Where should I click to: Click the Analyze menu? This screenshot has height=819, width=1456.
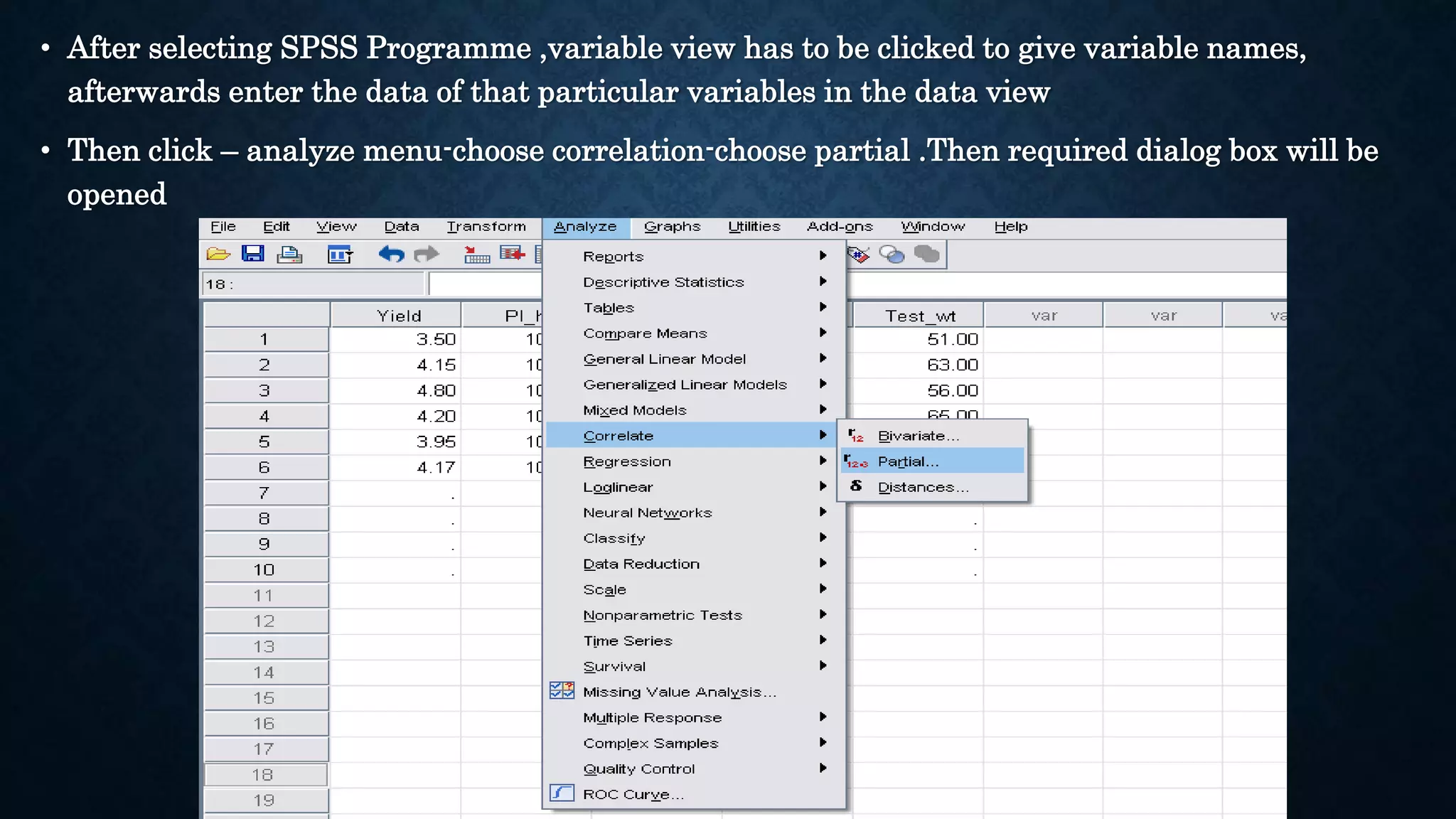pyautogui.click(x=585, y=227)
